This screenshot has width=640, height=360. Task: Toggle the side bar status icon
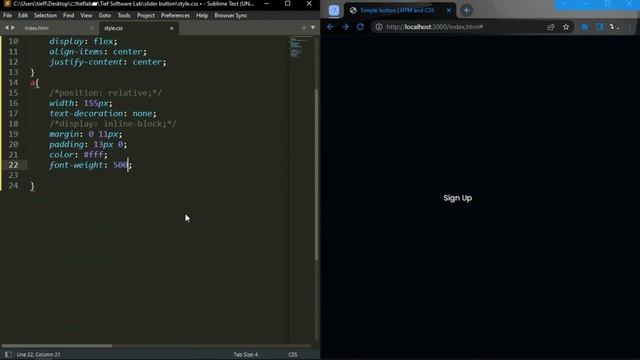point(8,354)
